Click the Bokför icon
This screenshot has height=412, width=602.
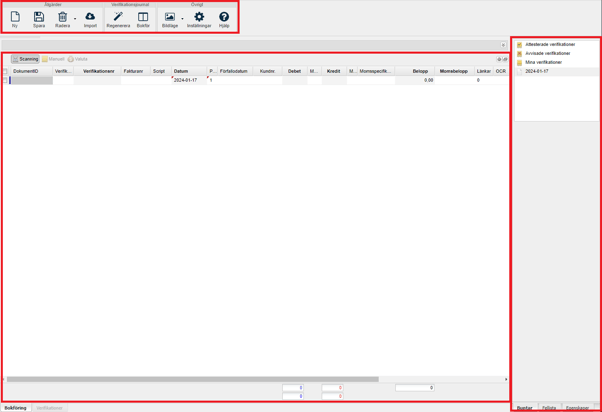143,18
